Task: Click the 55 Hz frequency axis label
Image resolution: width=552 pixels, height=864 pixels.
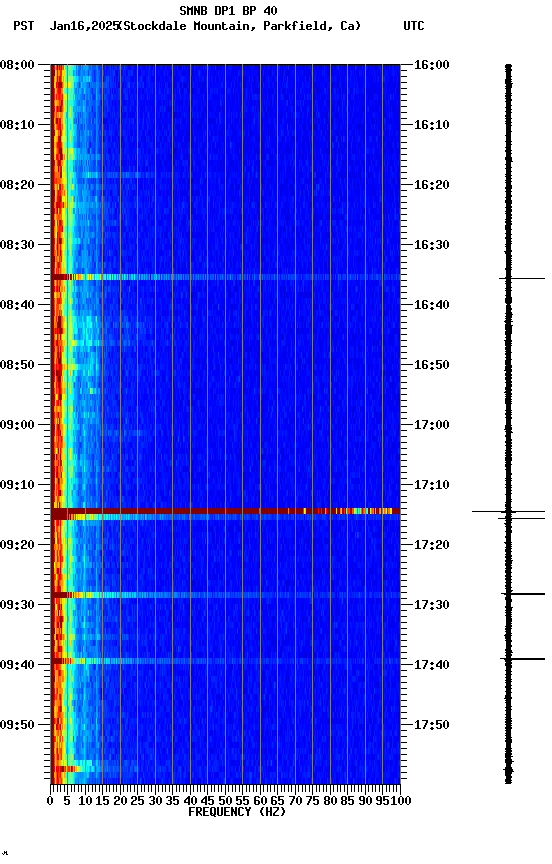Action: click(242, 801)
